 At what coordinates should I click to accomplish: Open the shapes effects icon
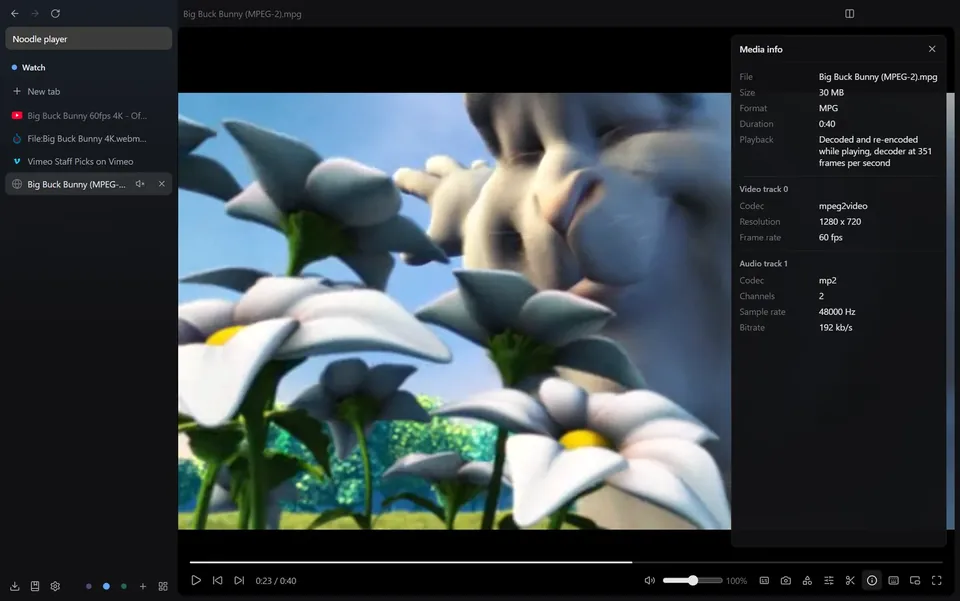[807, 580]
